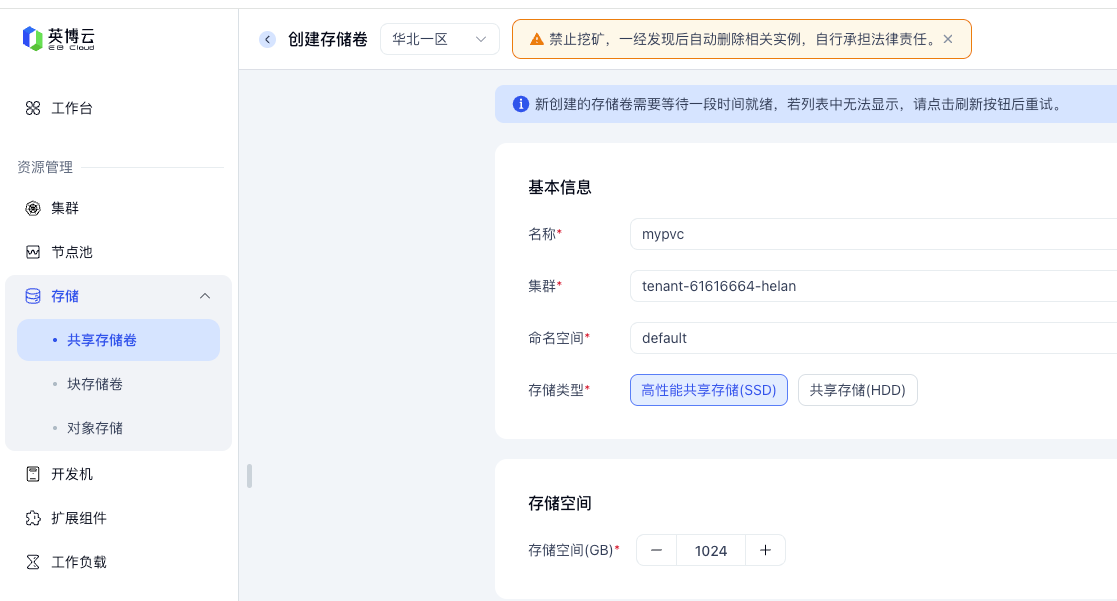Select 高性能共享存储(SSD) storage type
The width and height of the screenshot is (1117, 601).
pos(708,390)
